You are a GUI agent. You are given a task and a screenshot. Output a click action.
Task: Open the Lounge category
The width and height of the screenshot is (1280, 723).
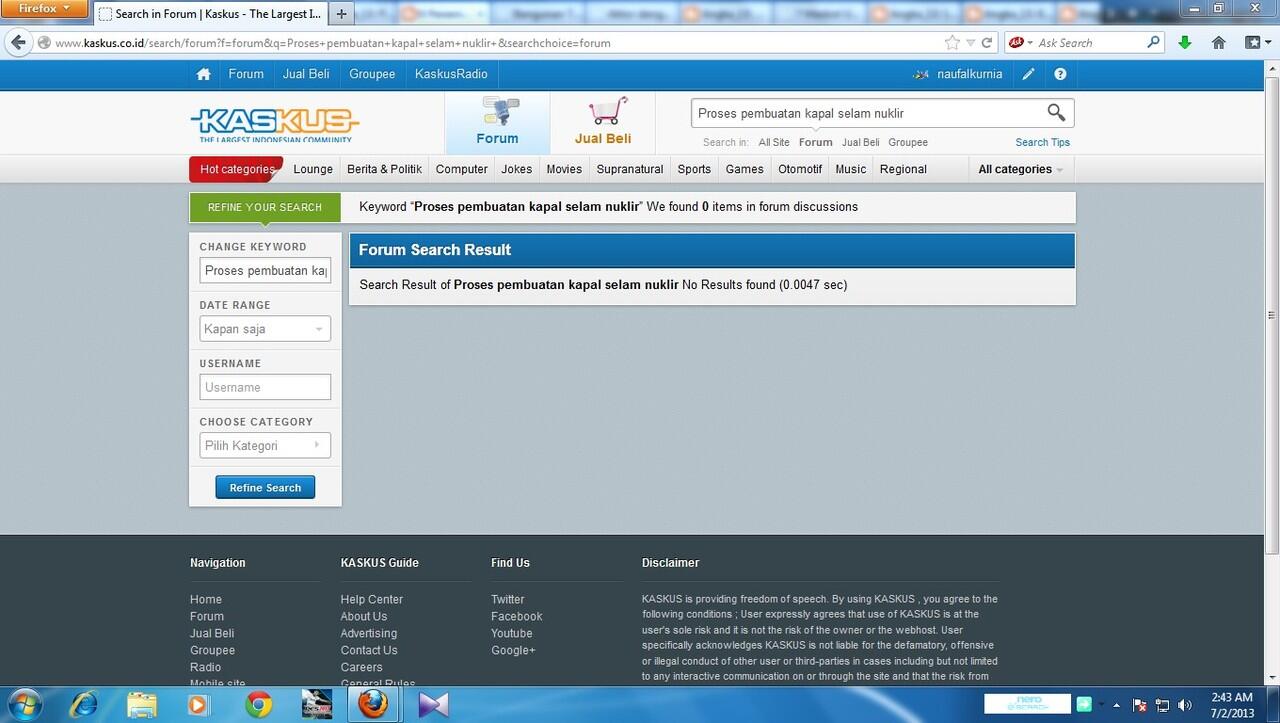coord(313,169)
